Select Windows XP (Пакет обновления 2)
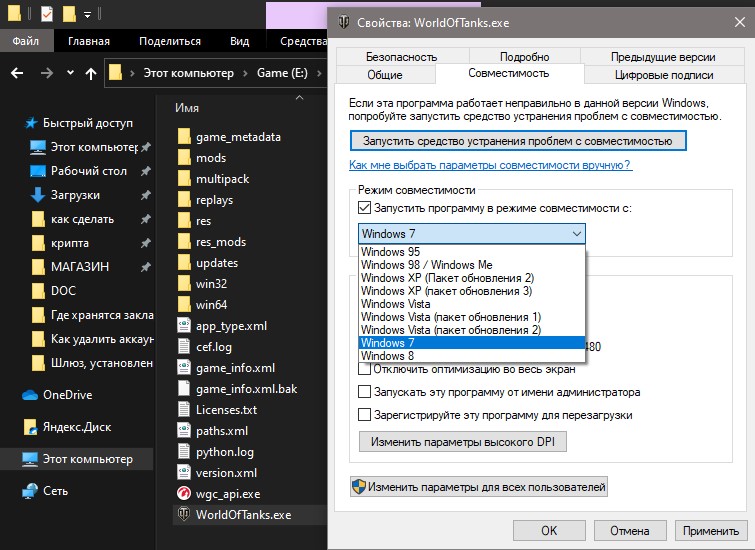The image size is (755, 550). point(472,278)
